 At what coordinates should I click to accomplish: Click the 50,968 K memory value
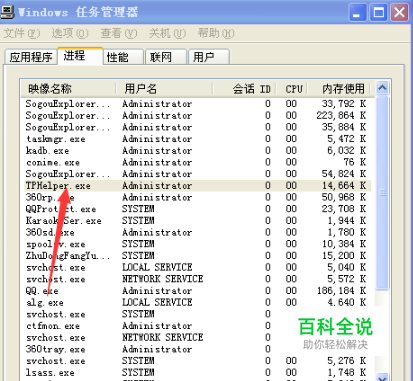click(x=344, y=197)
